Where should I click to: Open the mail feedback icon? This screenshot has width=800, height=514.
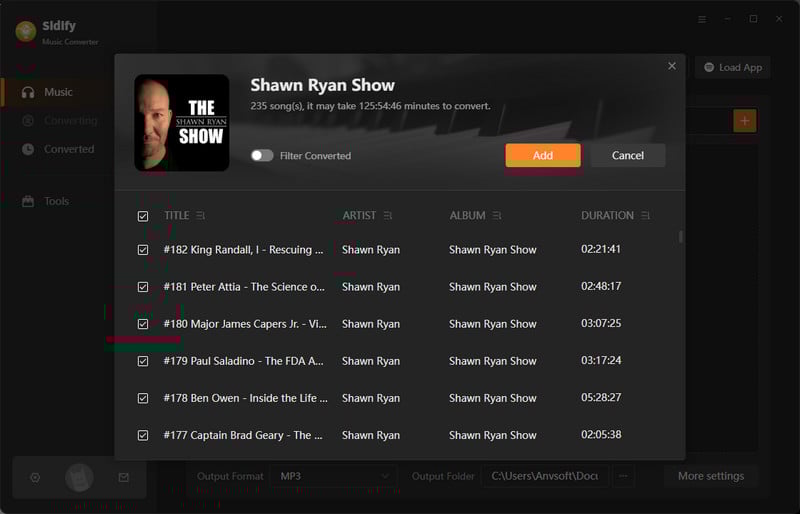123,478
